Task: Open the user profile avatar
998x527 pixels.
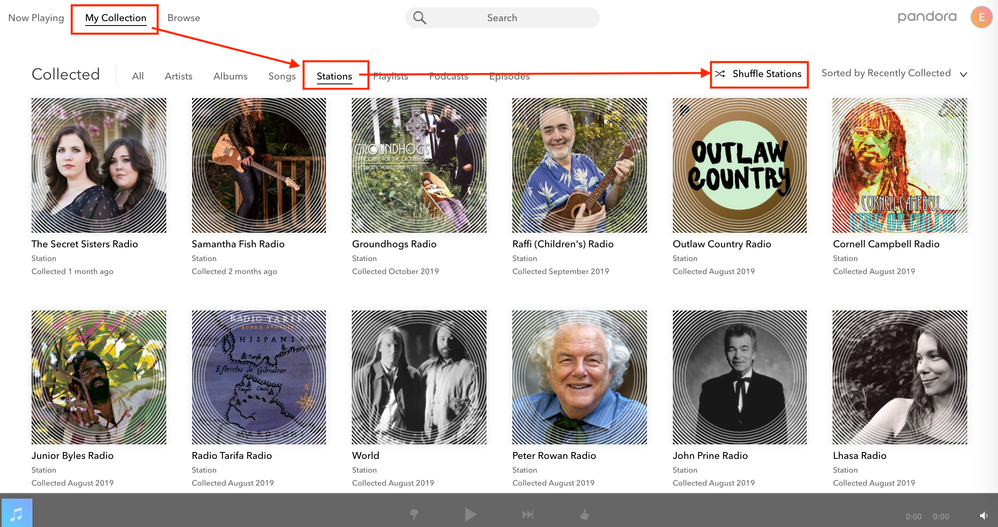Action: click(x=981, y=17)
